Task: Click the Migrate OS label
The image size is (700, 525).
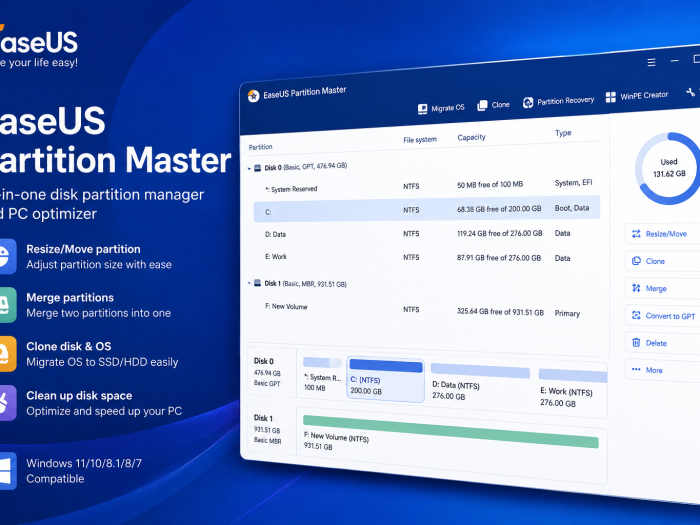Action: (x=448, y=108)
